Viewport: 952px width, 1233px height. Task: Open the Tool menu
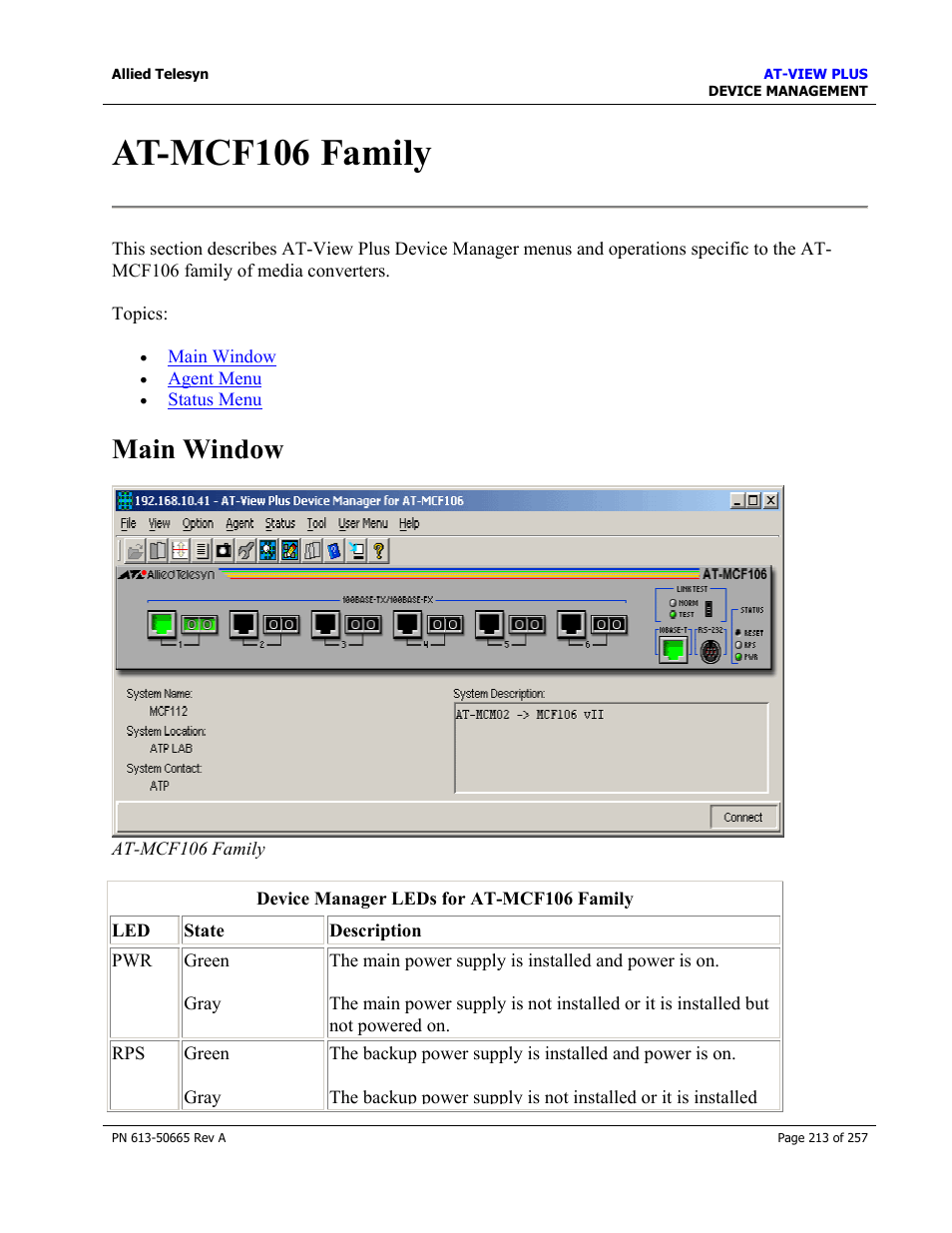(316, 523)
